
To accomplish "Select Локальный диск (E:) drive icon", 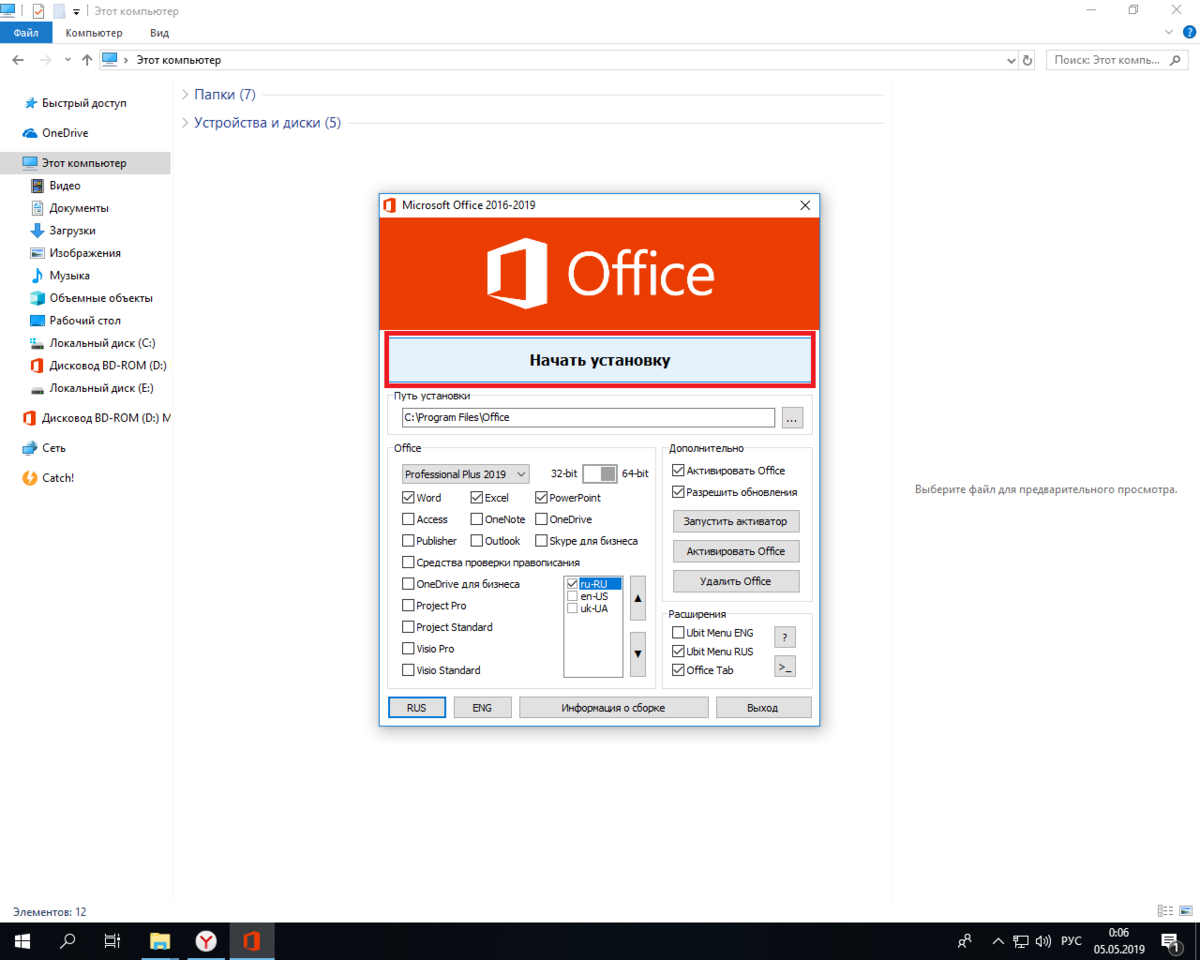I will (38, 388).
